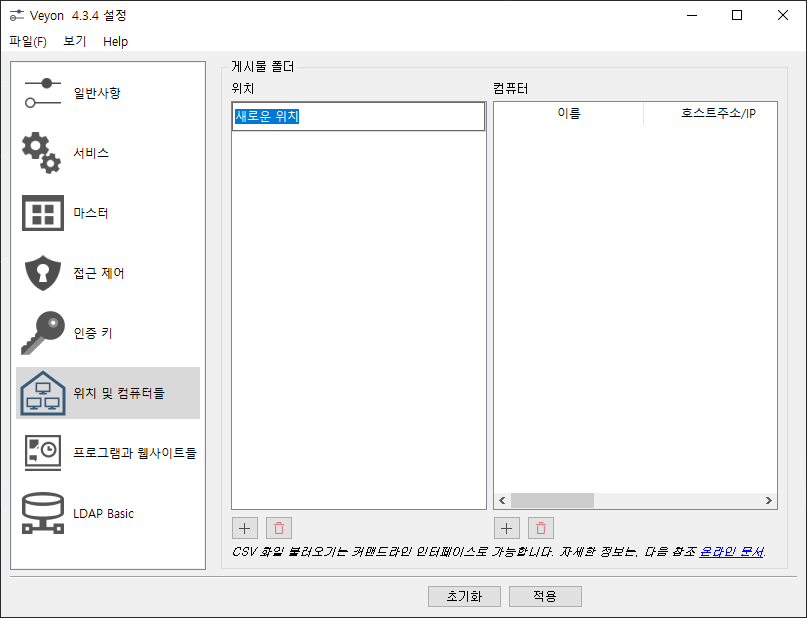Open the 접근 제어 shield icon
The width and height of the screenshot is (807, 618).
tap(43, 273)
